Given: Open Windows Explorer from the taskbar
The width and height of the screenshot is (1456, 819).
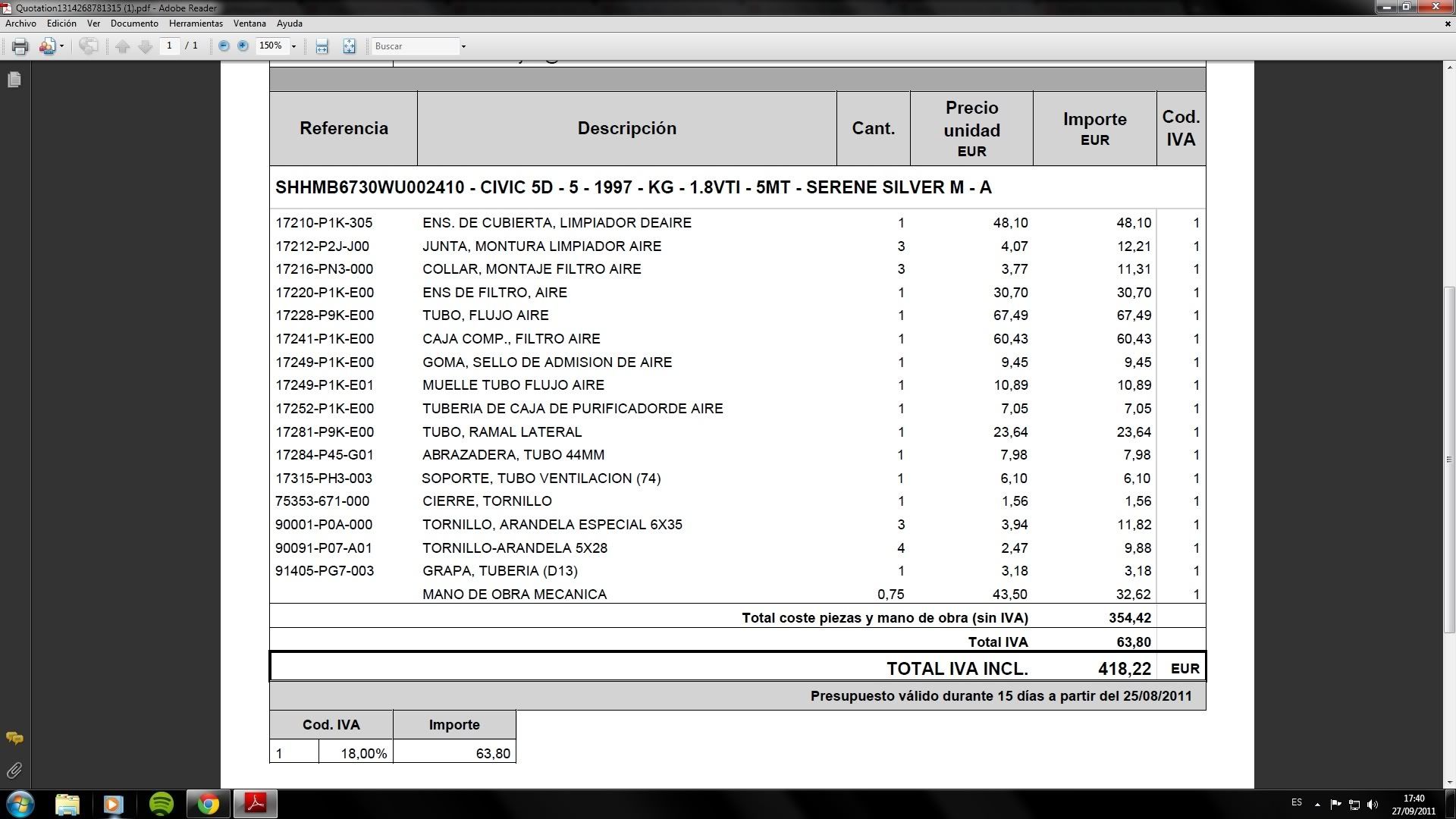Looking at the screenshot, I should coord(67,804).
